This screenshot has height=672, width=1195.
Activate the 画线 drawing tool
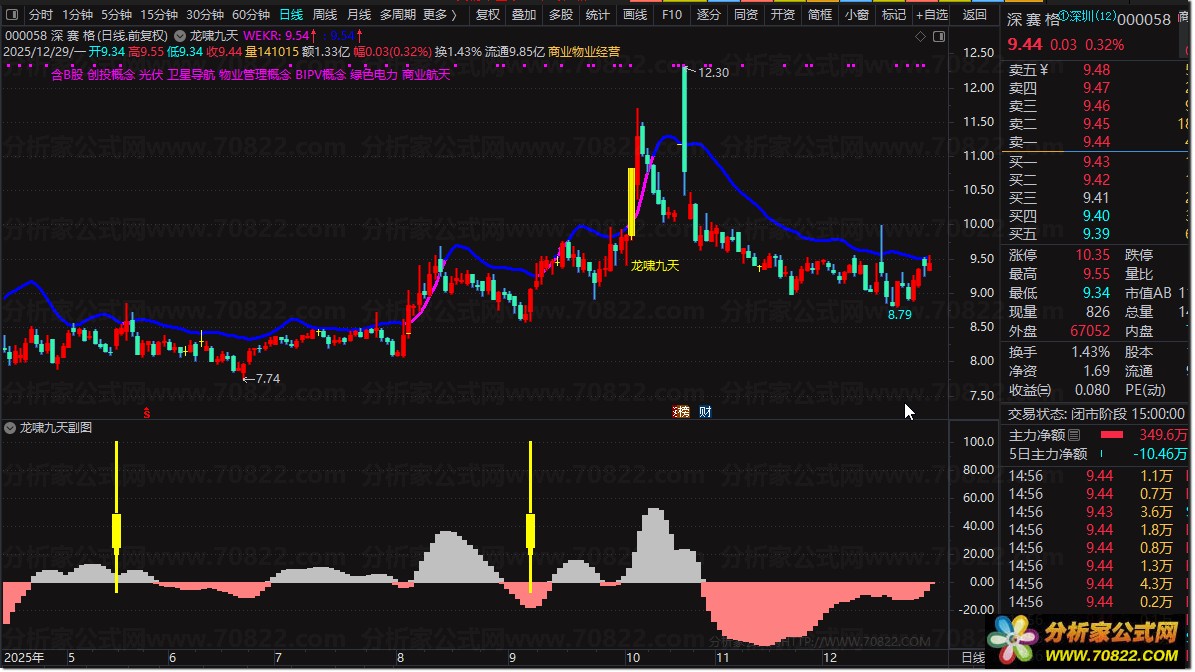coord(635,14)
